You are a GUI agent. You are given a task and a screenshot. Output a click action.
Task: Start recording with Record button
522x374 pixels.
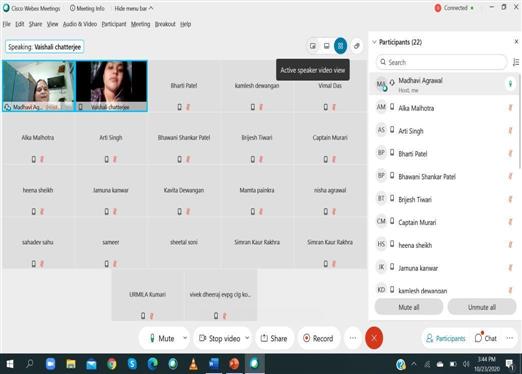tap(318, 338)
